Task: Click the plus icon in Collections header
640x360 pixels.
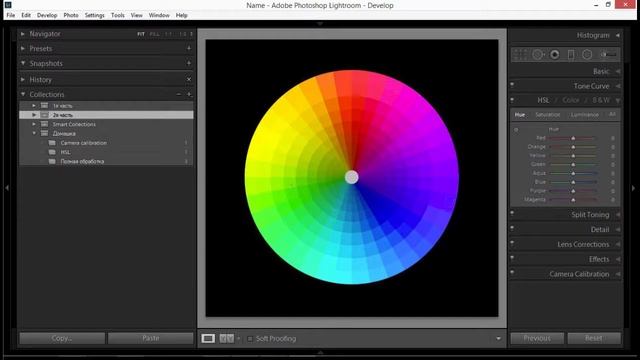Action: [189, 94]
